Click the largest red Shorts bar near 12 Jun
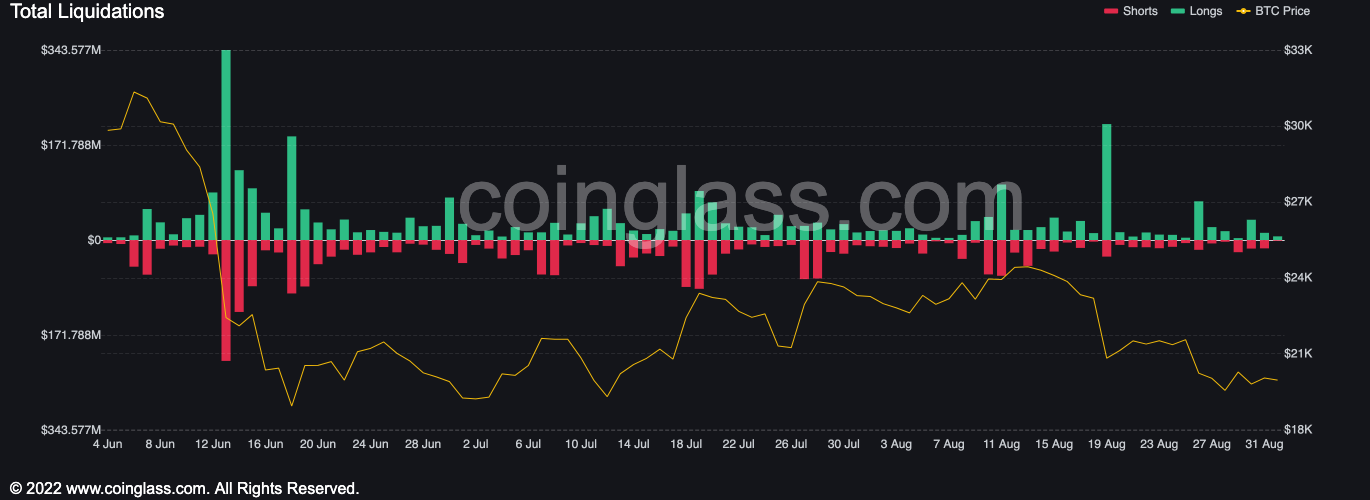The height and width of the screenshot is (500, 1370). [226, 300]
